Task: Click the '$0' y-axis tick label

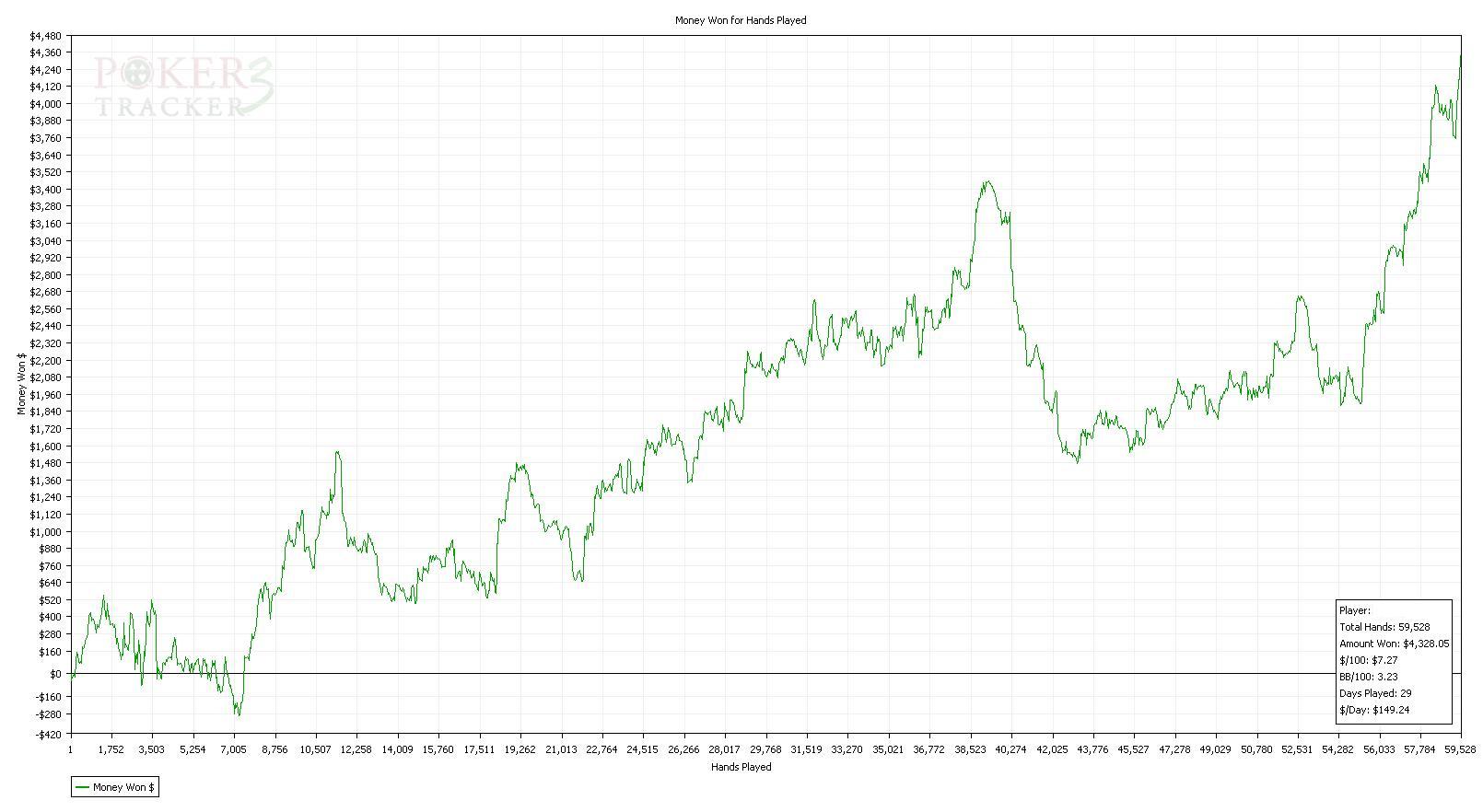Action: point(54,674)
